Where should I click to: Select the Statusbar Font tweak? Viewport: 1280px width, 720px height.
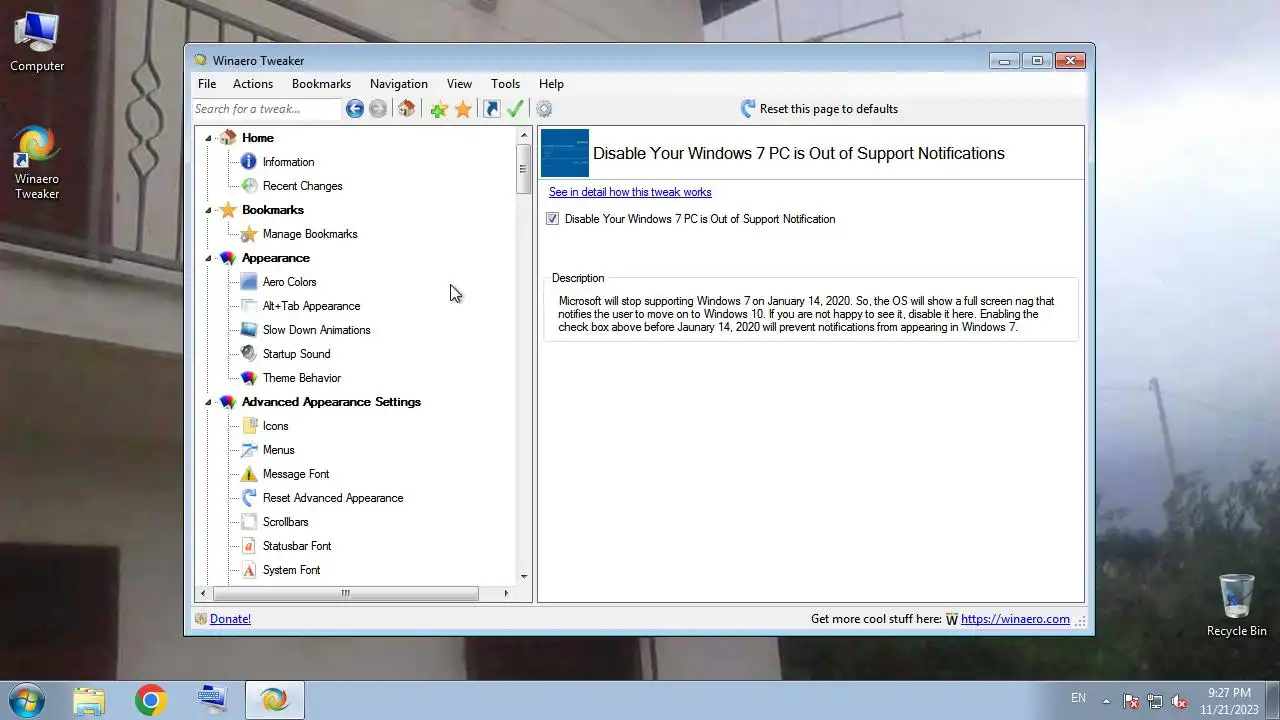point(296,546)
